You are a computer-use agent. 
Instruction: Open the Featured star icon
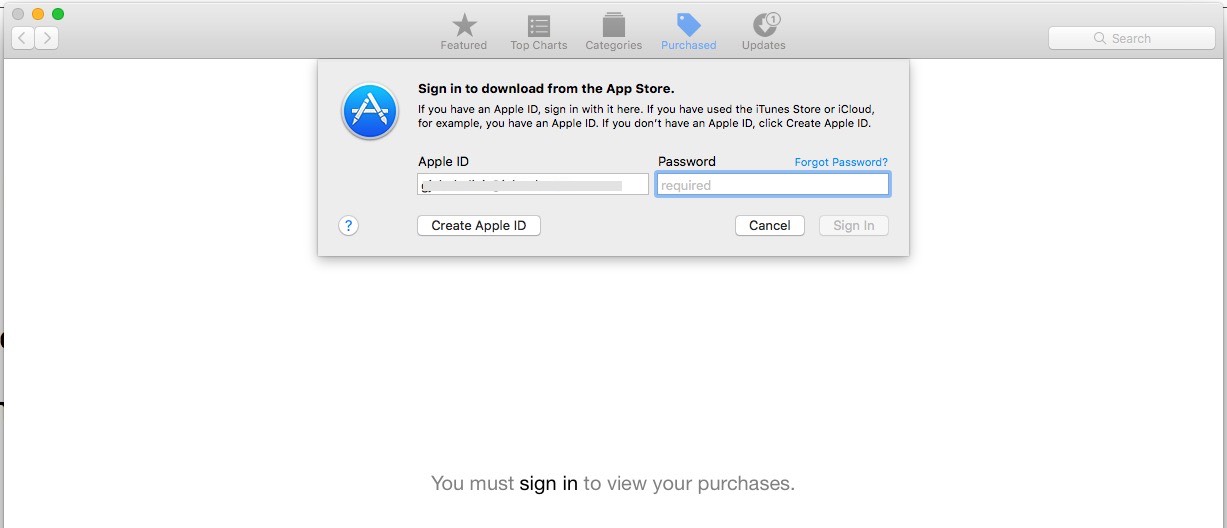tap(464, 25)
